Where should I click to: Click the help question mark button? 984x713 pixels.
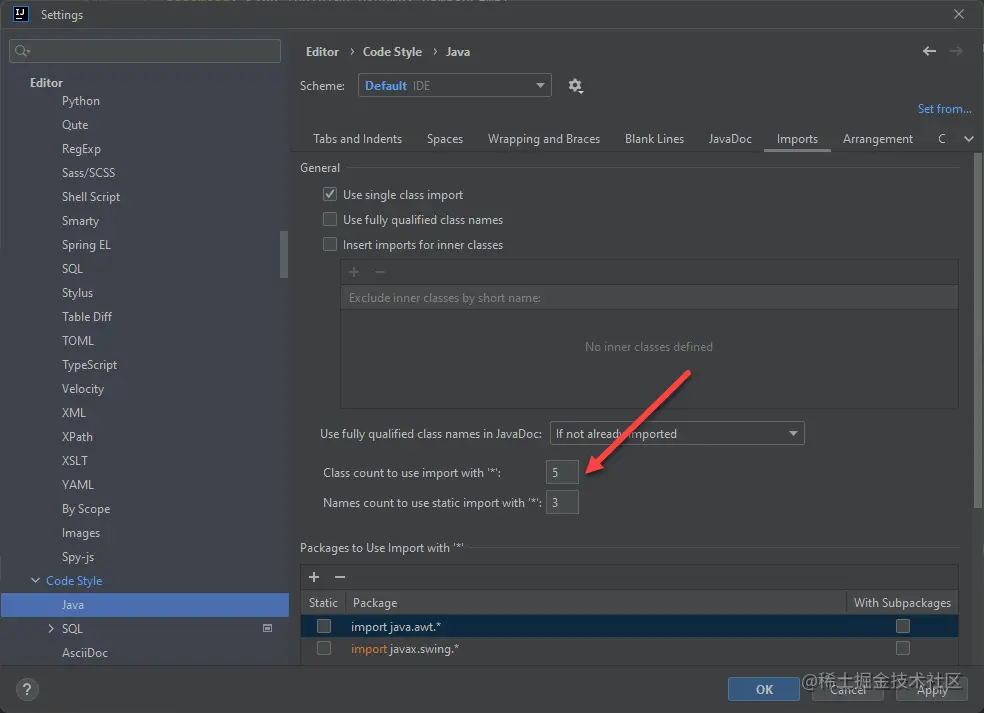pos(26,690)
